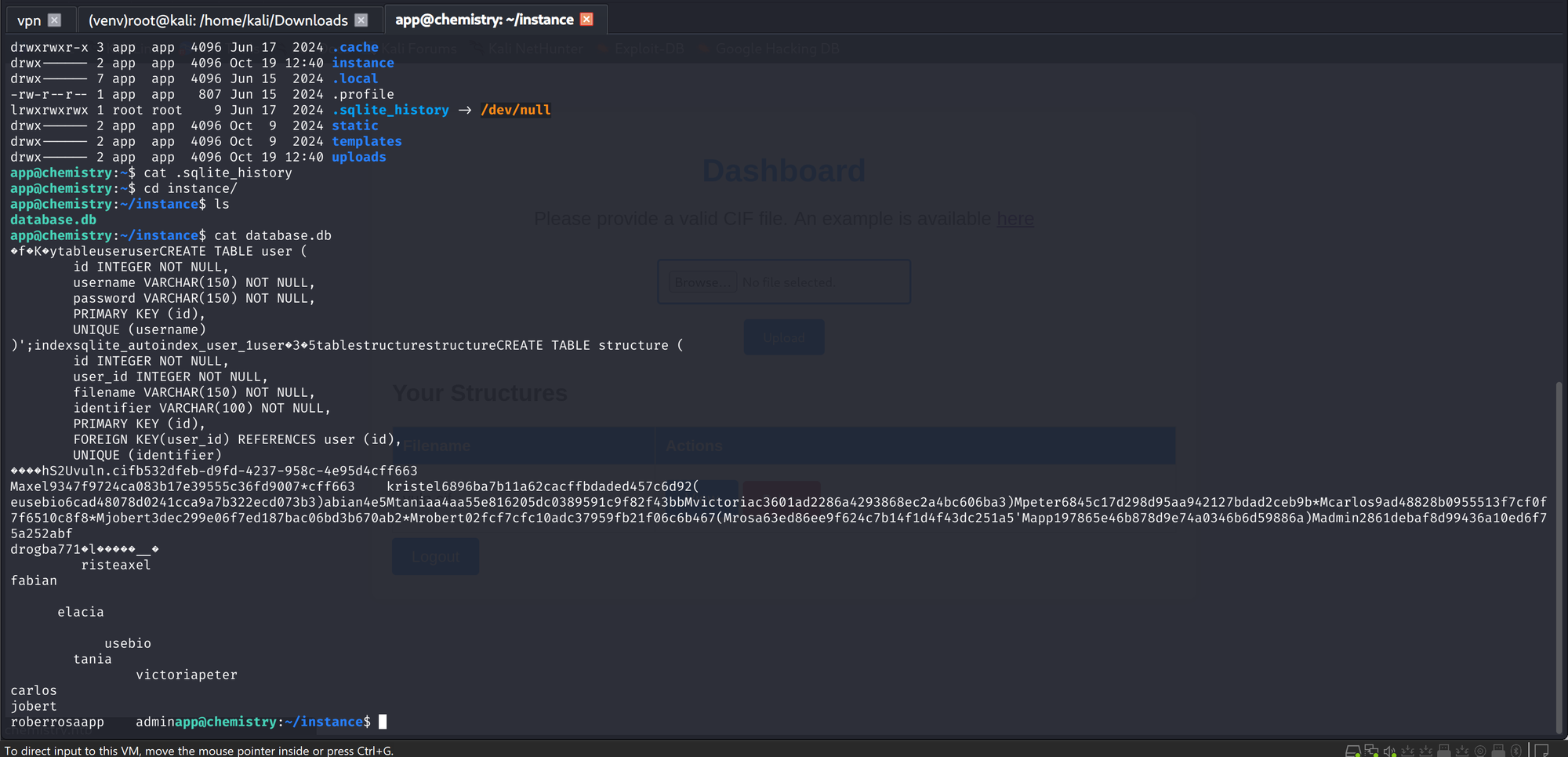
Task: Click the 'risteaxel' text
Action: (x=116, y=565)
